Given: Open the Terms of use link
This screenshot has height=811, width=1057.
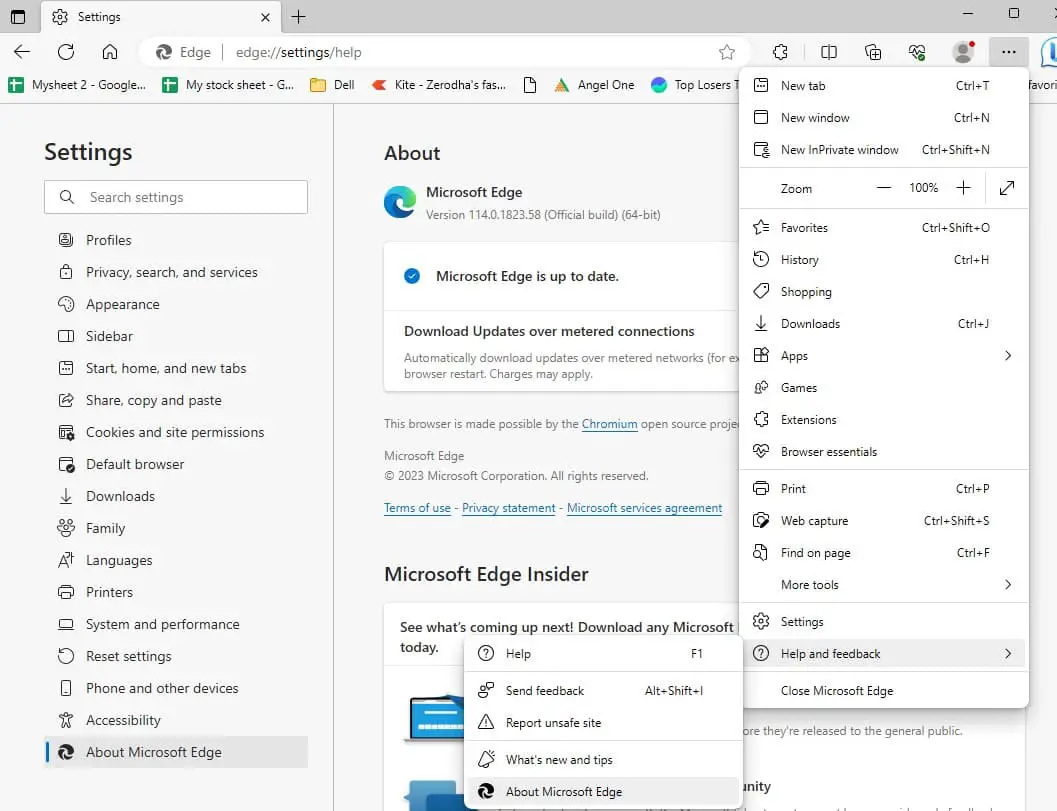Looking at the screenshot, I should click(417, 508).
